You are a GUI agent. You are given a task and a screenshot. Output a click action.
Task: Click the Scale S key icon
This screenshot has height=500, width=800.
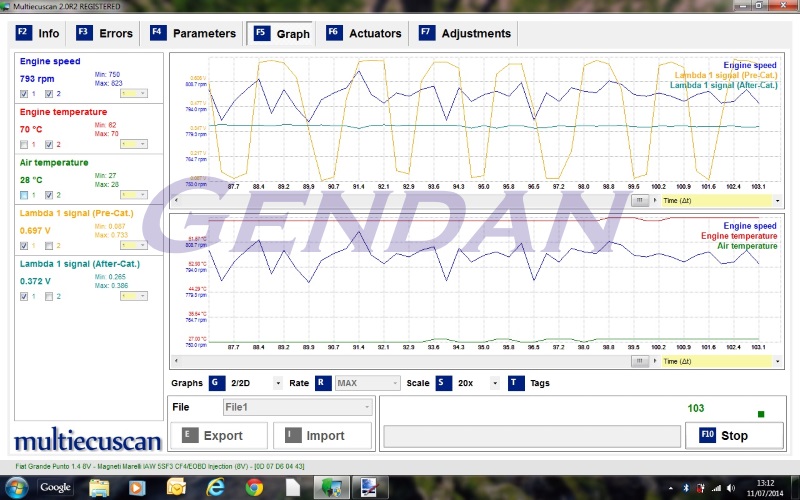(444, 383)
